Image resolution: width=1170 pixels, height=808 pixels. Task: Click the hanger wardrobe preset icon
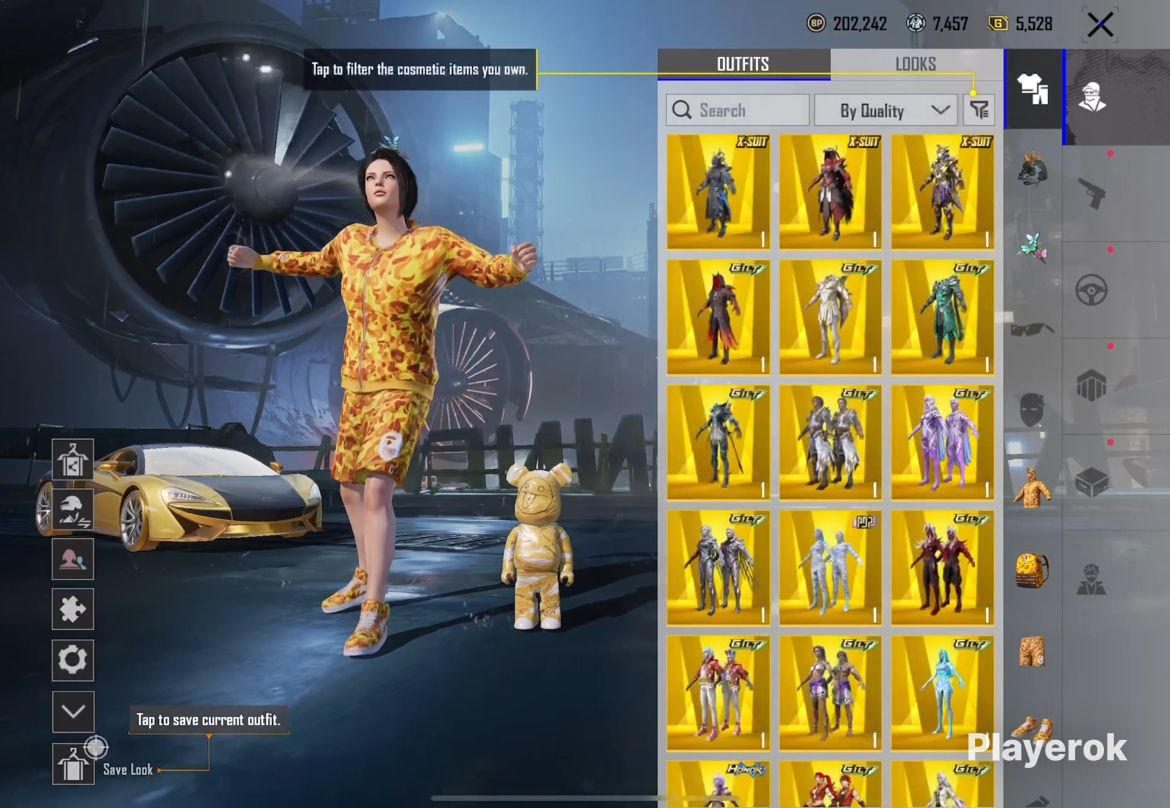[x=72, y=459]
